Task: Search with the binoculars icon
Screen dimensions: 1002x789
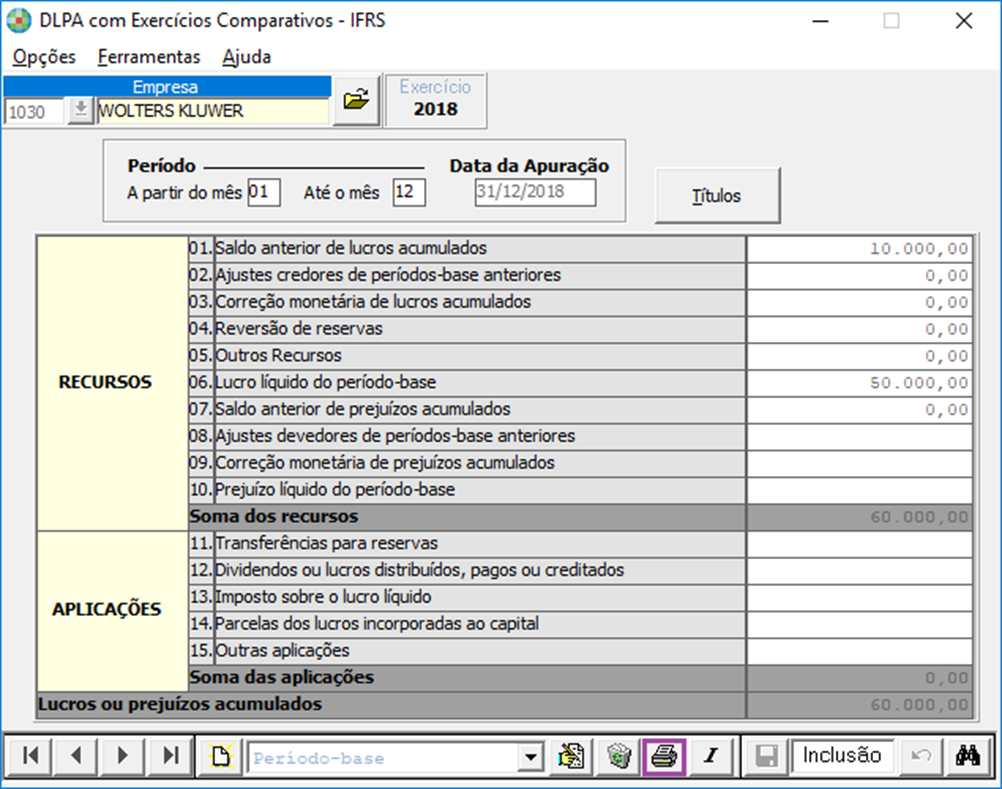Action: pos(967,756)
